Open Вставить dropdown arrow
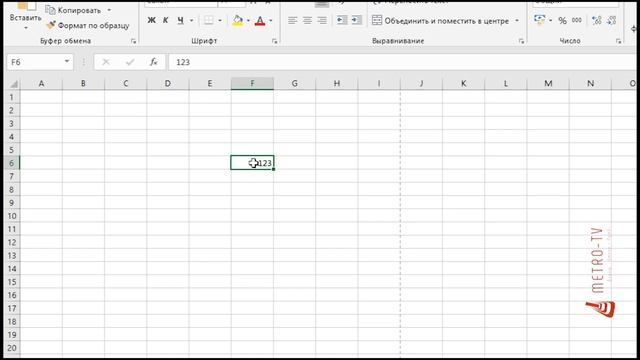The image size is (640, 360). tap(26, 28)
